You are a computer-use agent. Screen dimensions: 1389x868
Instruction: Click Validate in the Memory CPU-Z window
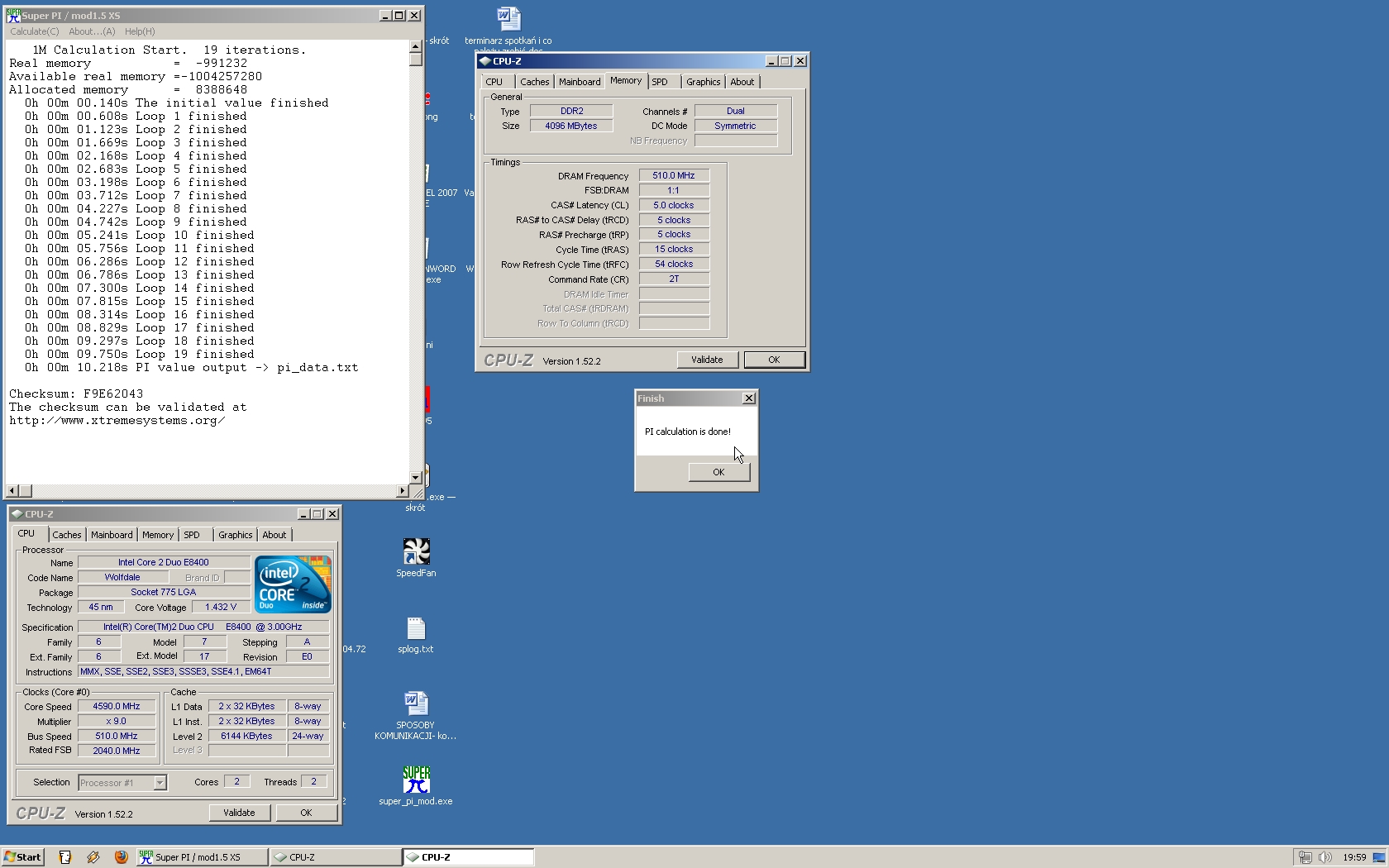click(x=707, y=360)
